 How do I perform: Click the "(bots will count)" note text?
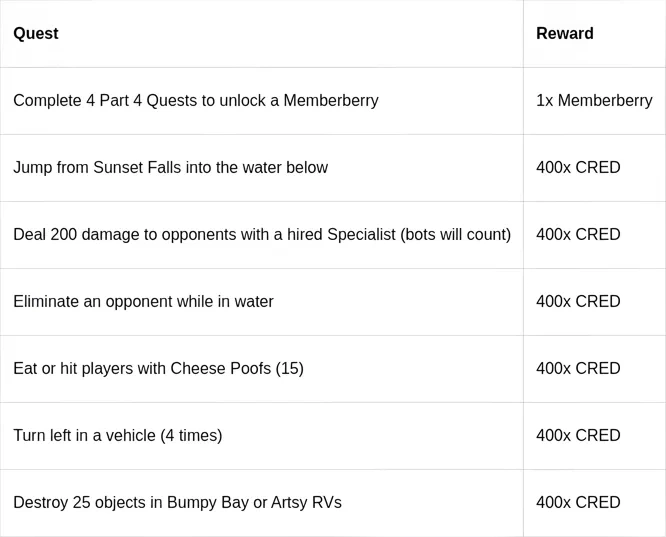click(456, 235)
